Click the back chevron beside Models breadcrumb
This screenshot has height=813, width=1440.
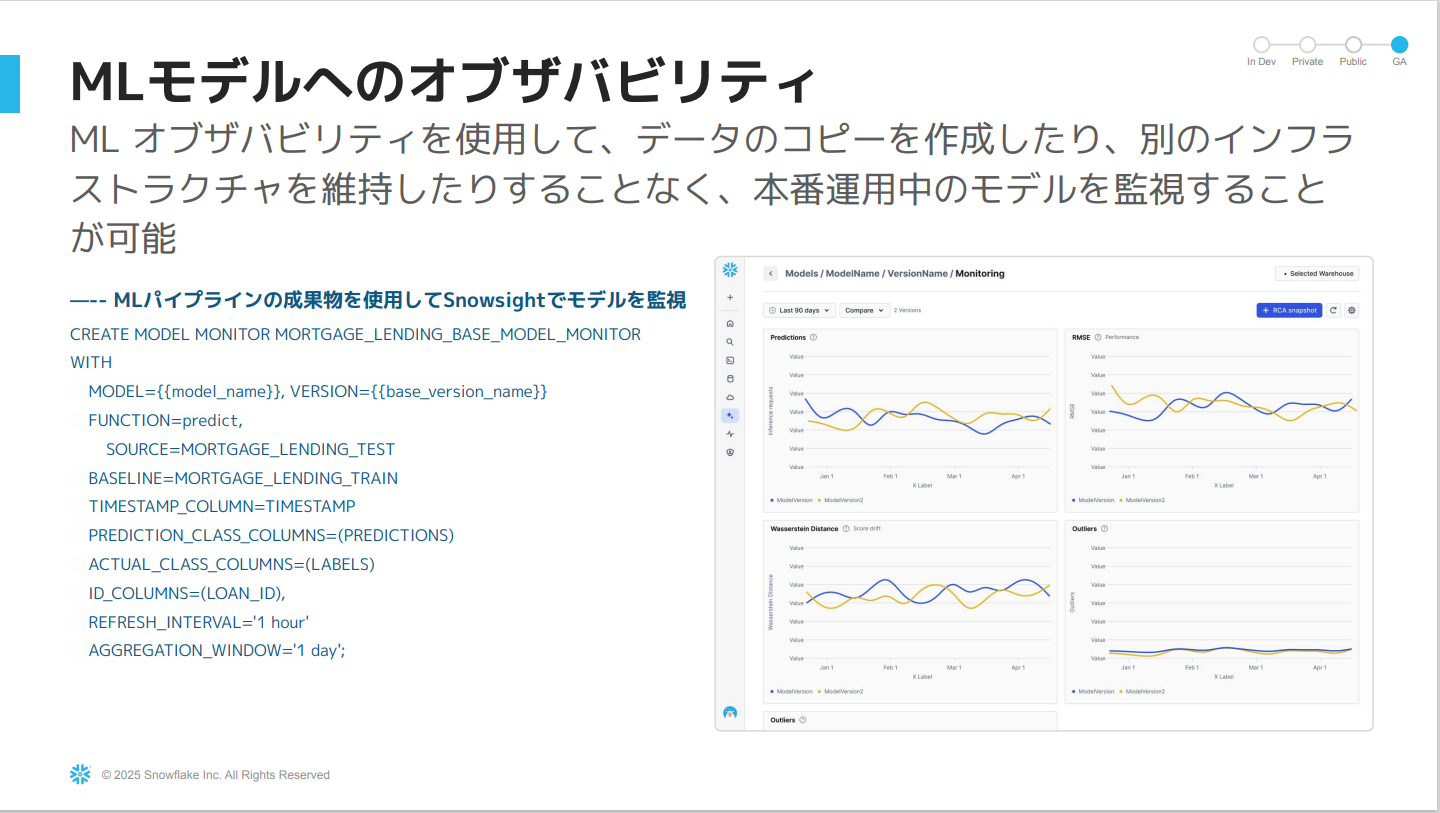click(x=771, y=273)
